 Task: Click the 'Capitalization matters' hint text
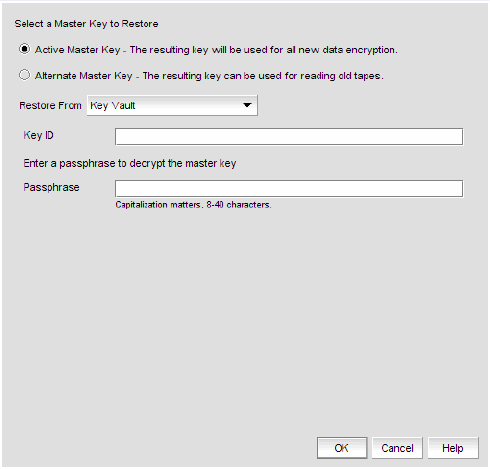tap(158, 205)
